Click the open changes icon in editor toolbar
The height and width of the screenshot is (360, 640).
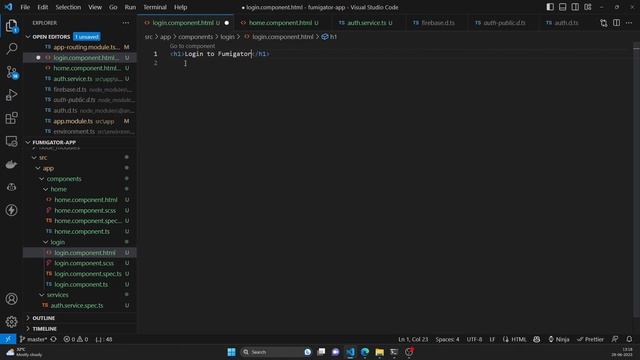pyautogui.click(x=604, y=23)
